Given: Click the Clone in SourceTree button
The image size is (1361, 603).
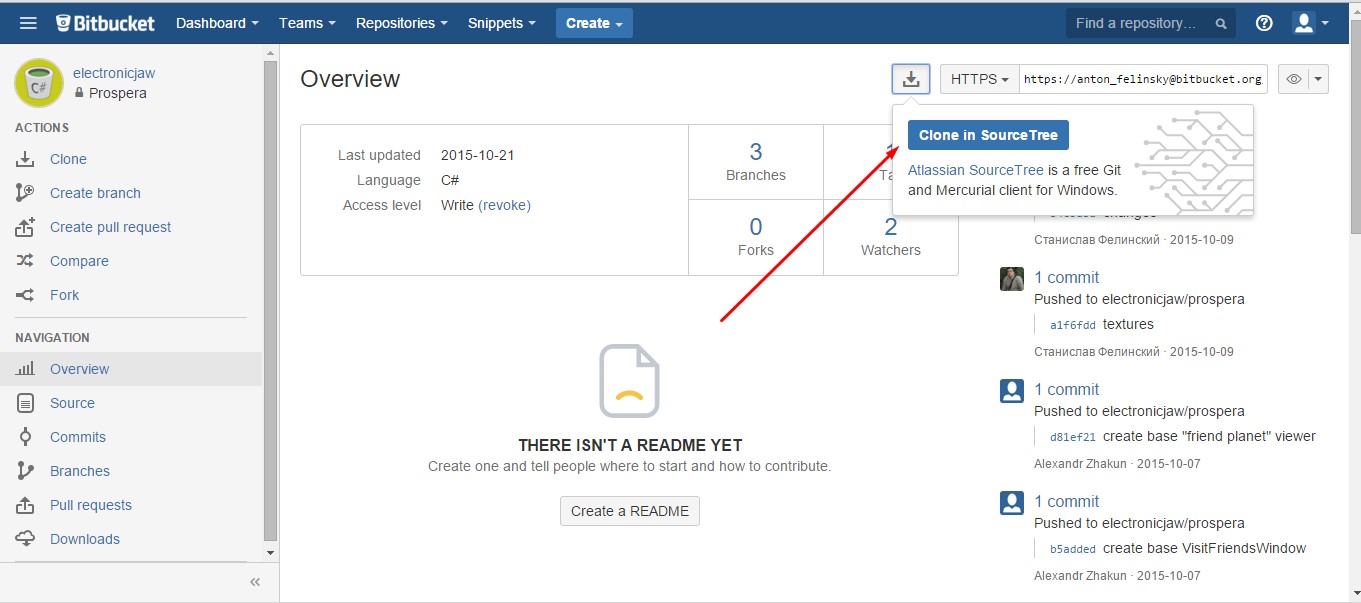Looking at the screenshot, I should point(988,135).
